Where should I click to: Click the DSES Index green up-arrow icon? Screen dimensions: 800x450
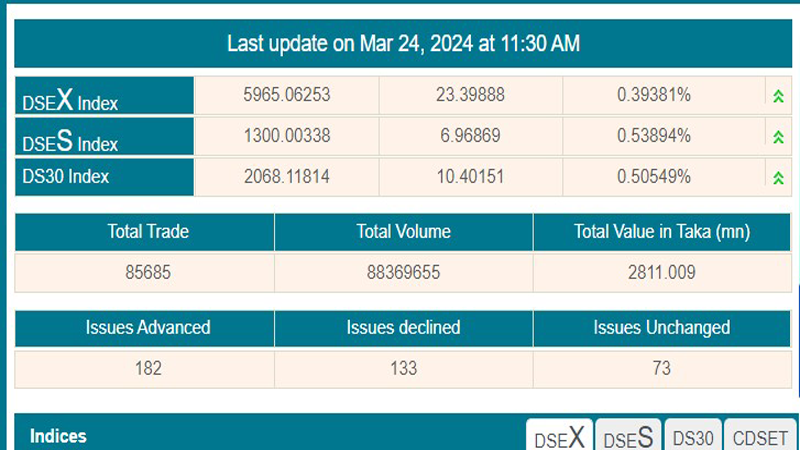[777, 137]
